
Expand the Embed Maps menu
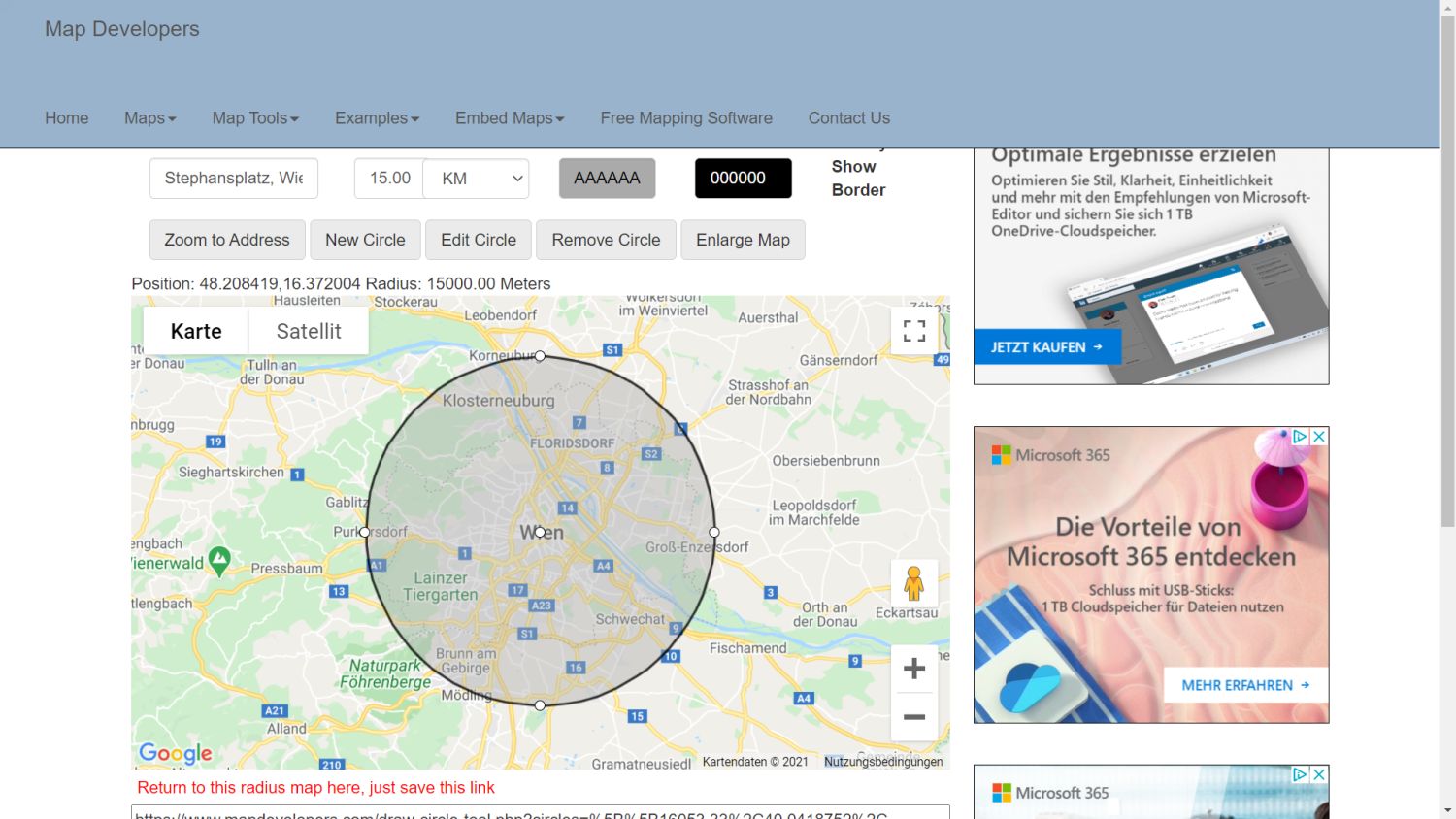coord(510,118)
